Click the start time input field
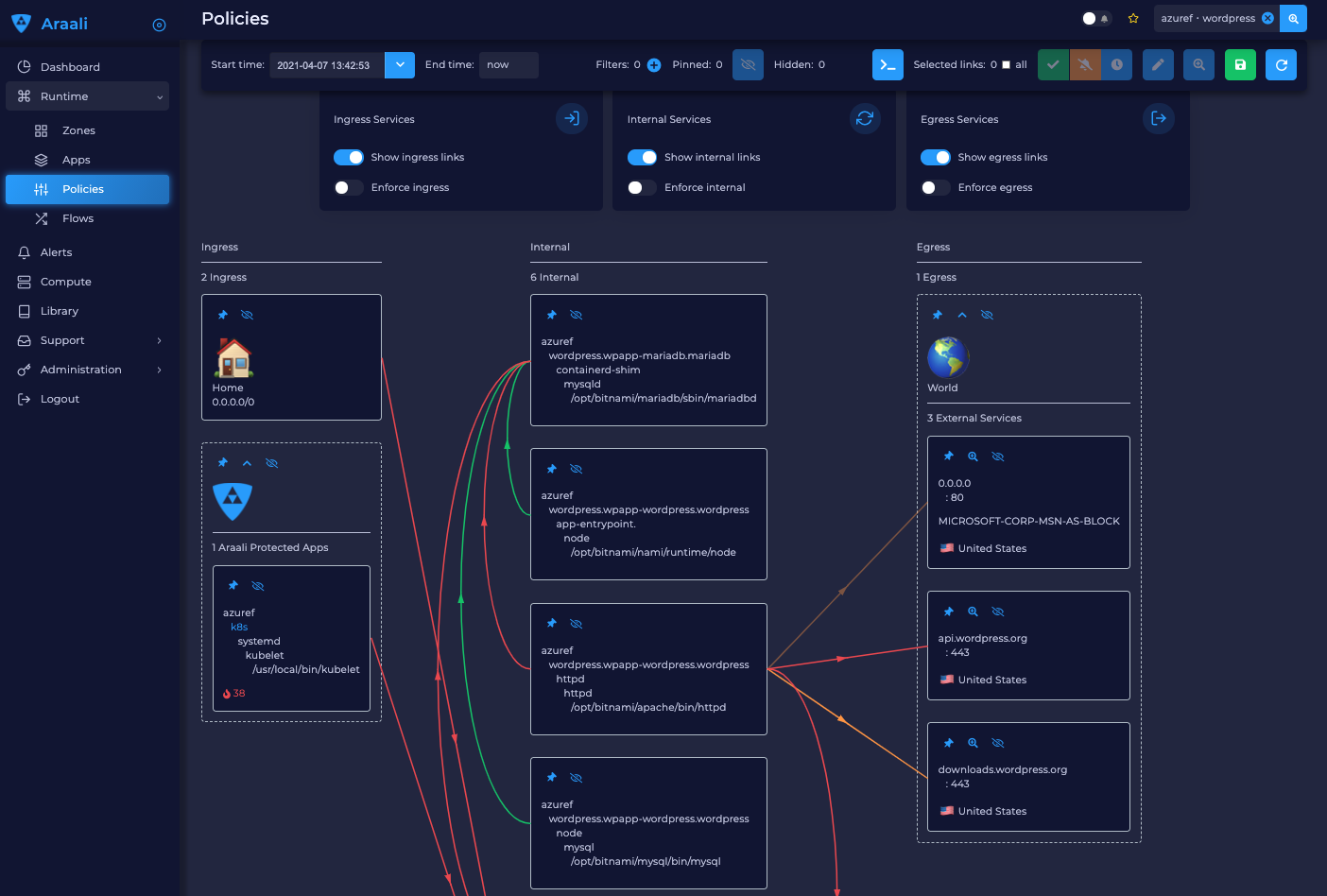1327x896 pixels. [x=327, y=65]
